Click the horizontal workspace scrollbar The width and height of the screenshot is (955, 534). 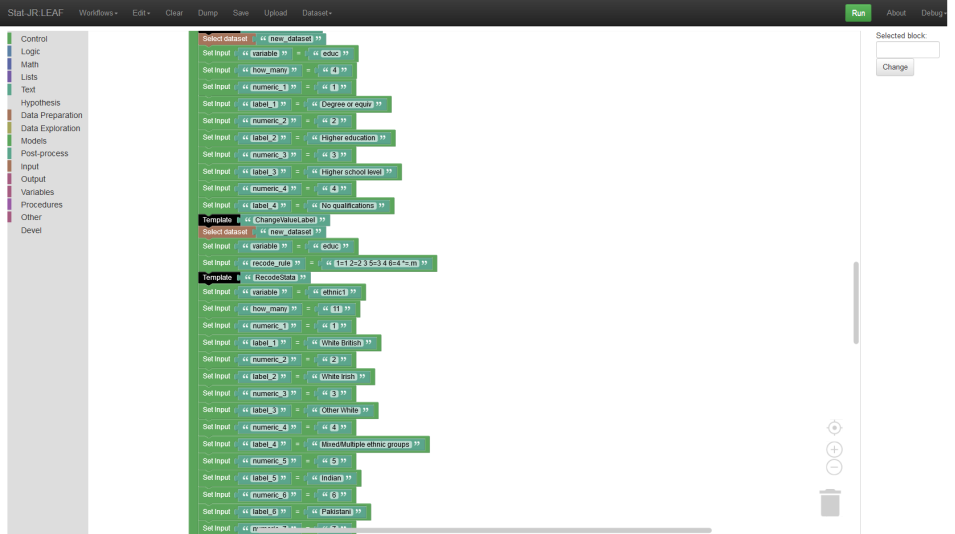[x=484, y=530]
